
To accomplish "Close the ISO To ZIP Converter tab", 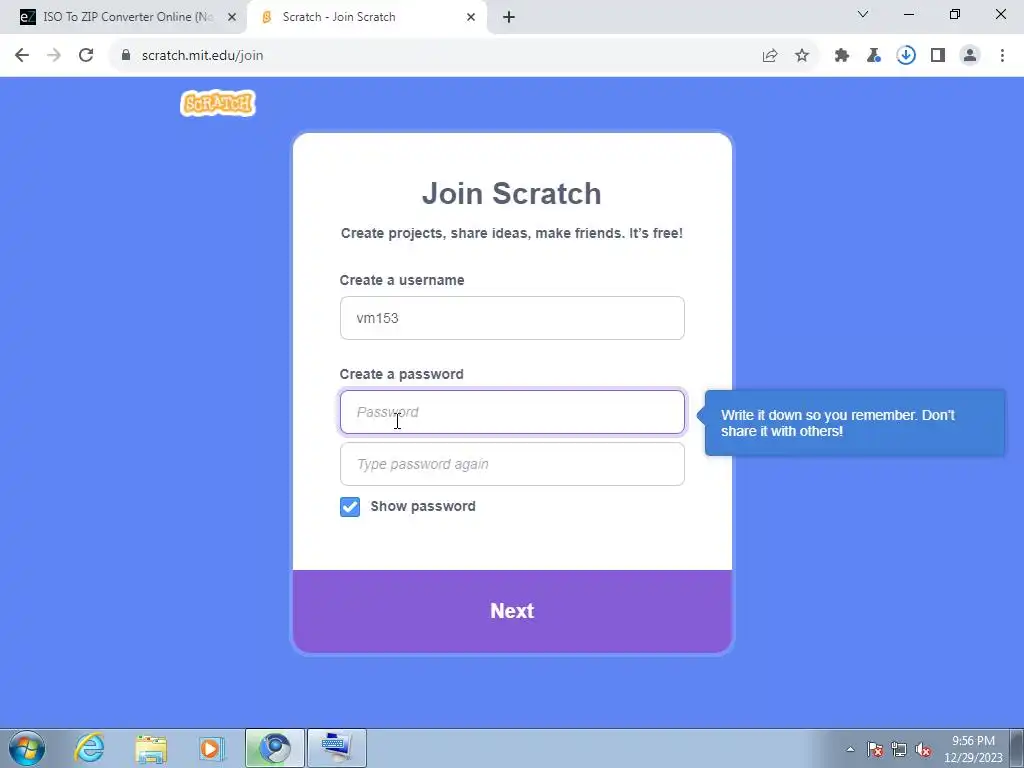I will click(x=232, y=17).
